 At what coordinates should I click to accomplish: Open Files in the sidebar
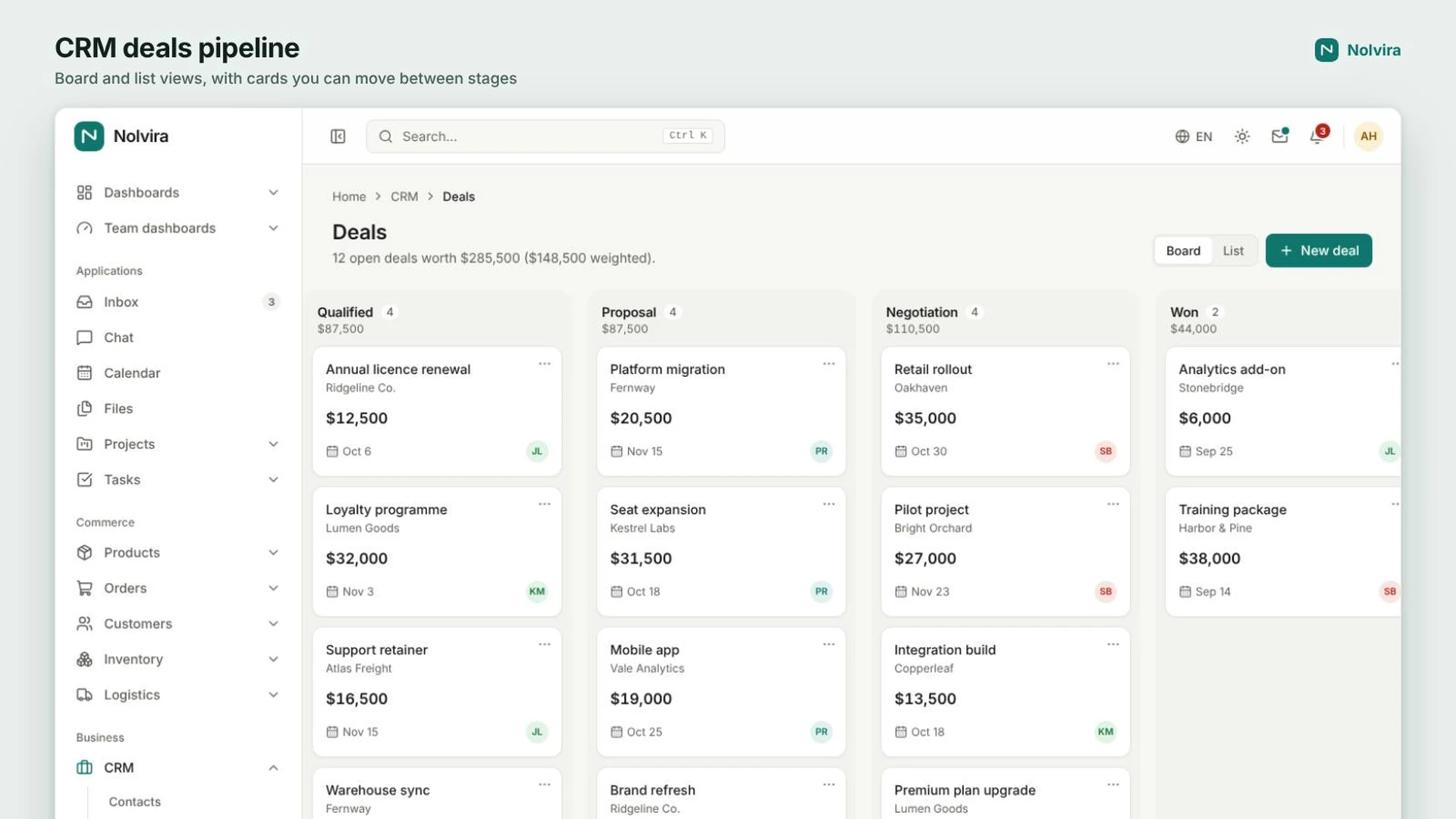(177, 409)
